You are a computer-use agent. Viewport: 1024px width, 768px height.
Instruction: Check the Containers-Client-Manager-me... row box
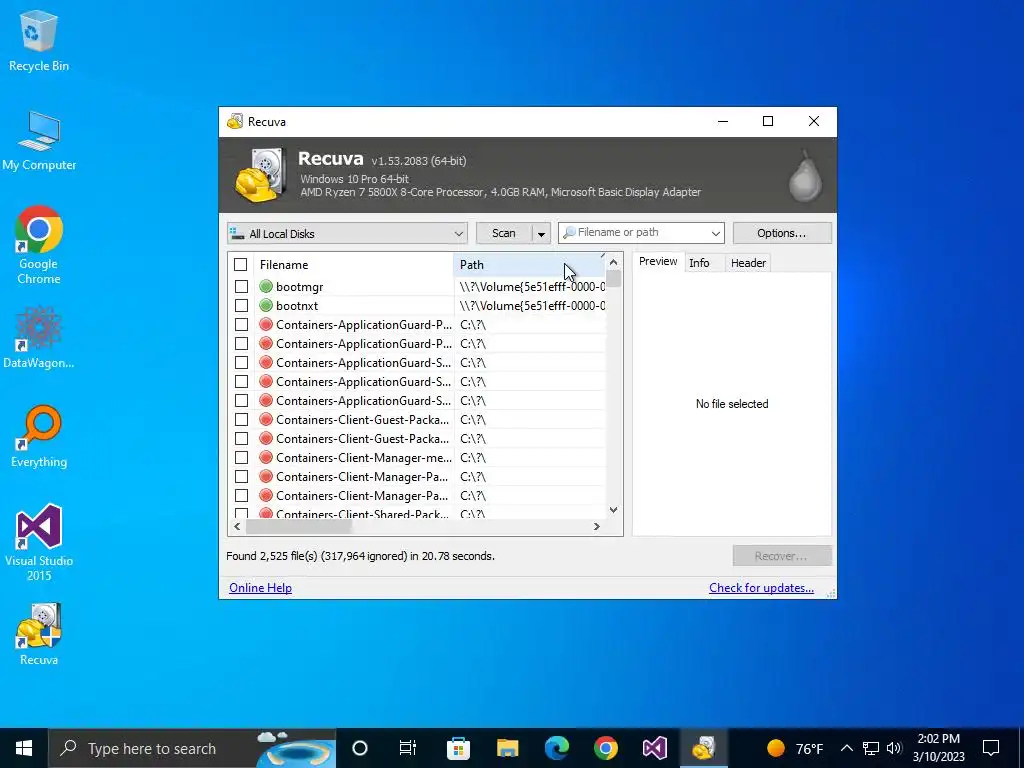tap(241, 457)
